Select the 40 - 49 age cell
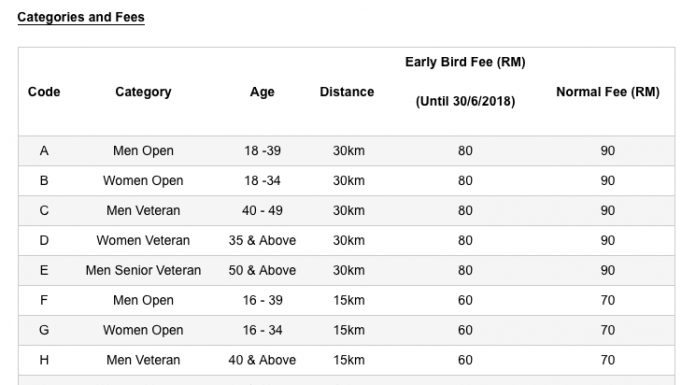This screenshot has height=385, width=696. [x=262, y=210]
